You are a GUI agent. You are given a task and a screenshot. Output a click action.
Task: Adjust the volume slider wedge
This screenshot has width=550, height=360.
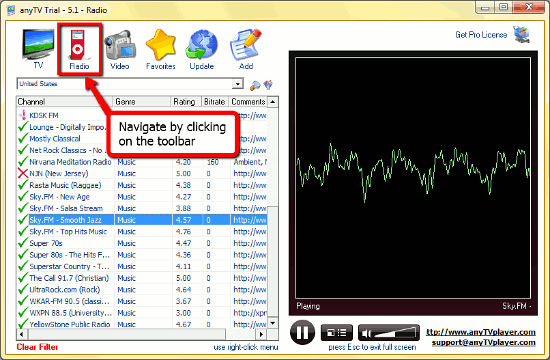click(395, 333)
